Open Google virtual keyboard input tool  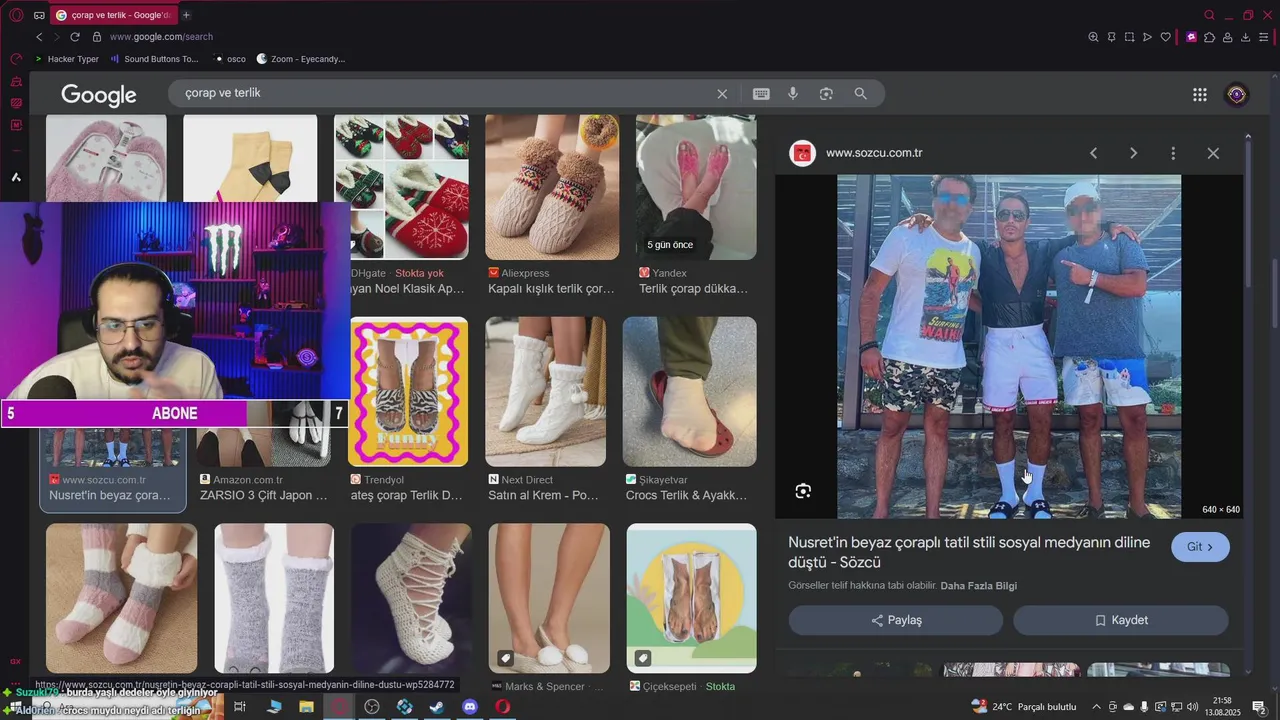pos(761,93)
